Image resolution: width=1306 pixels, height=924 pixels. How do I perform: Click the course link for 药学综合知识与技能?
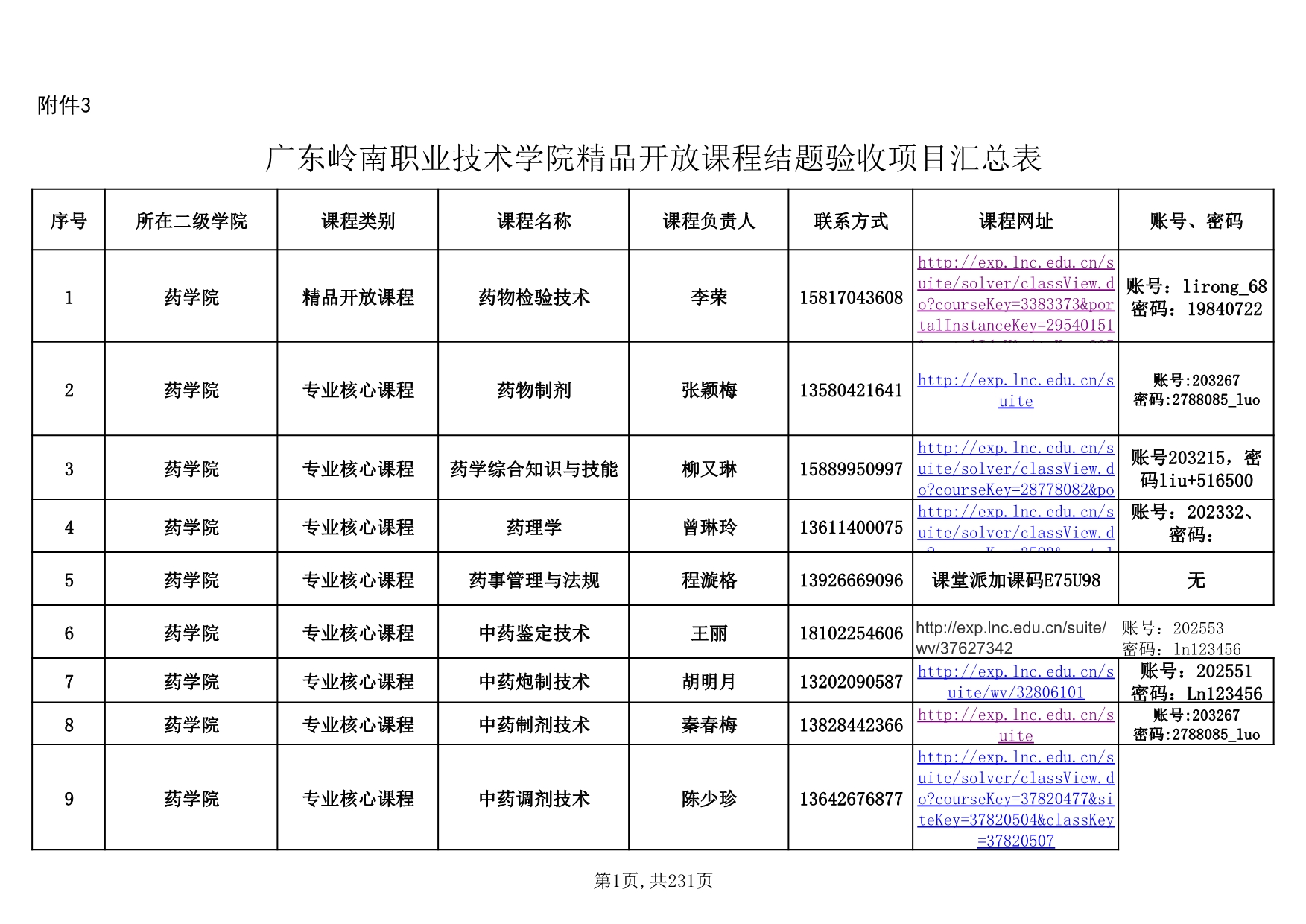click(1015, 469)
